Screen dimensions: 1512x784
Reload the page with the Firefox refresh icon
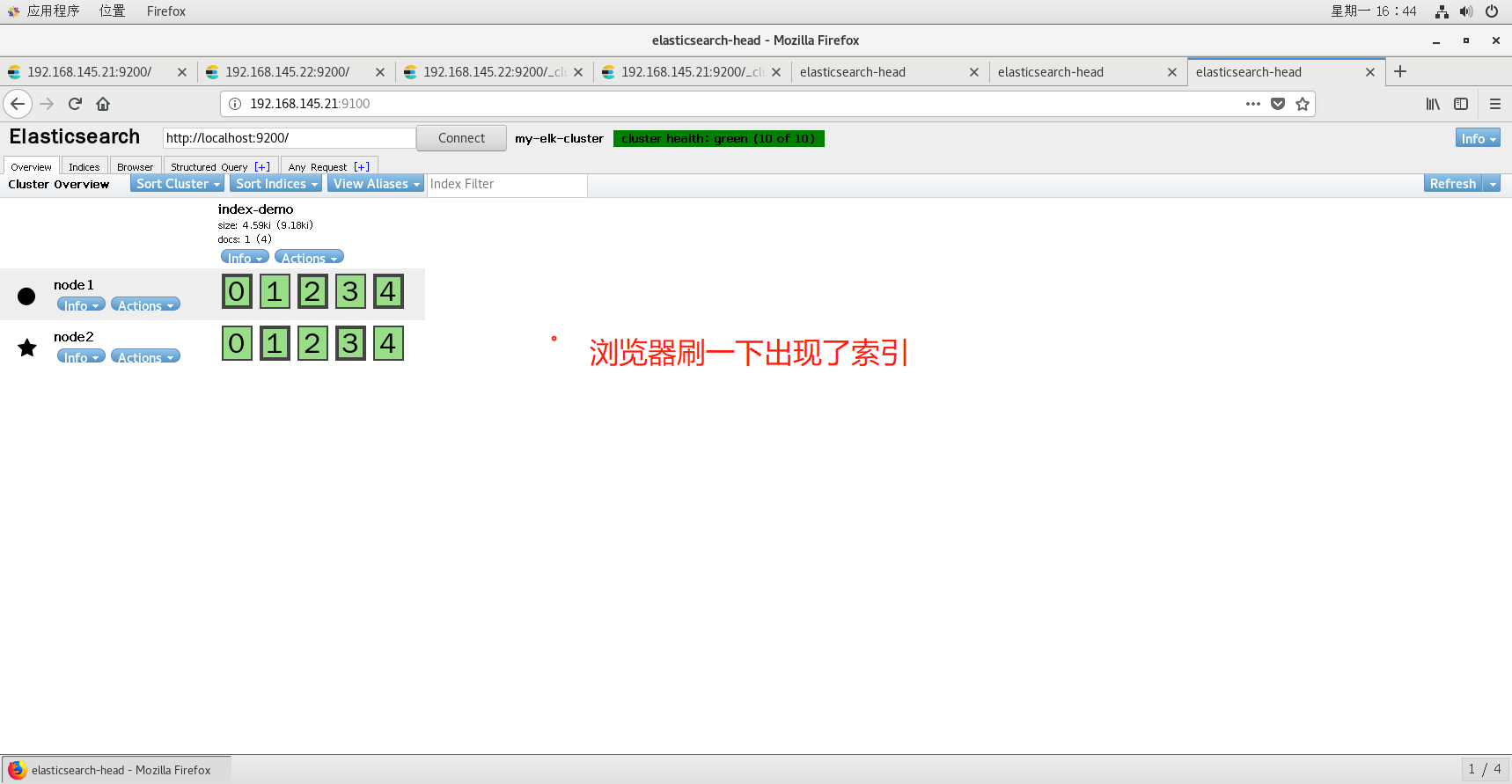[75, 104]
